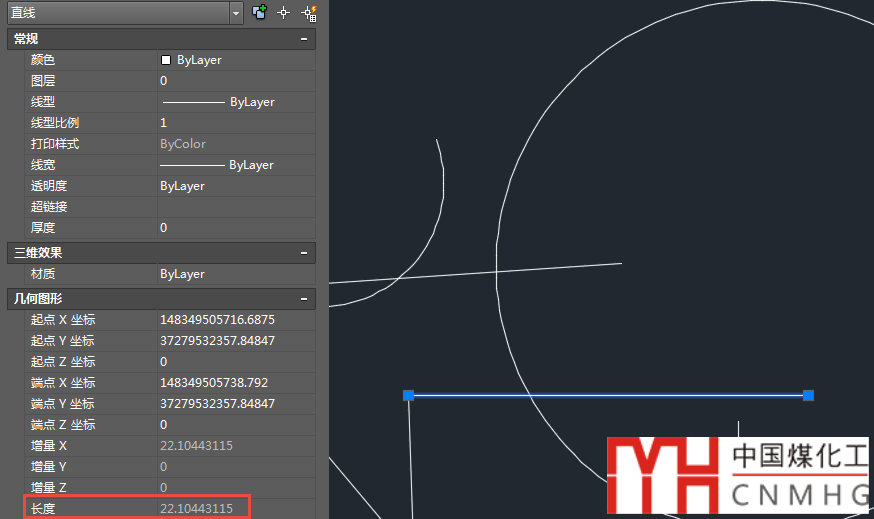
Task: Click the Toggle PICKADD value icon
Action: [260, 13]
